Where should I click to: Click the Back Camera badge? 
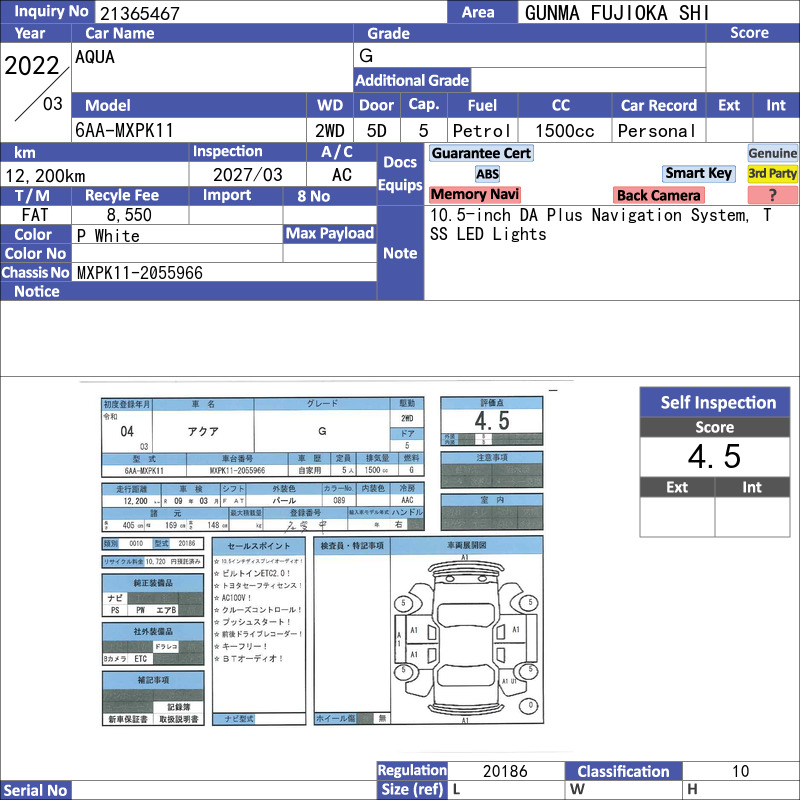658,195
